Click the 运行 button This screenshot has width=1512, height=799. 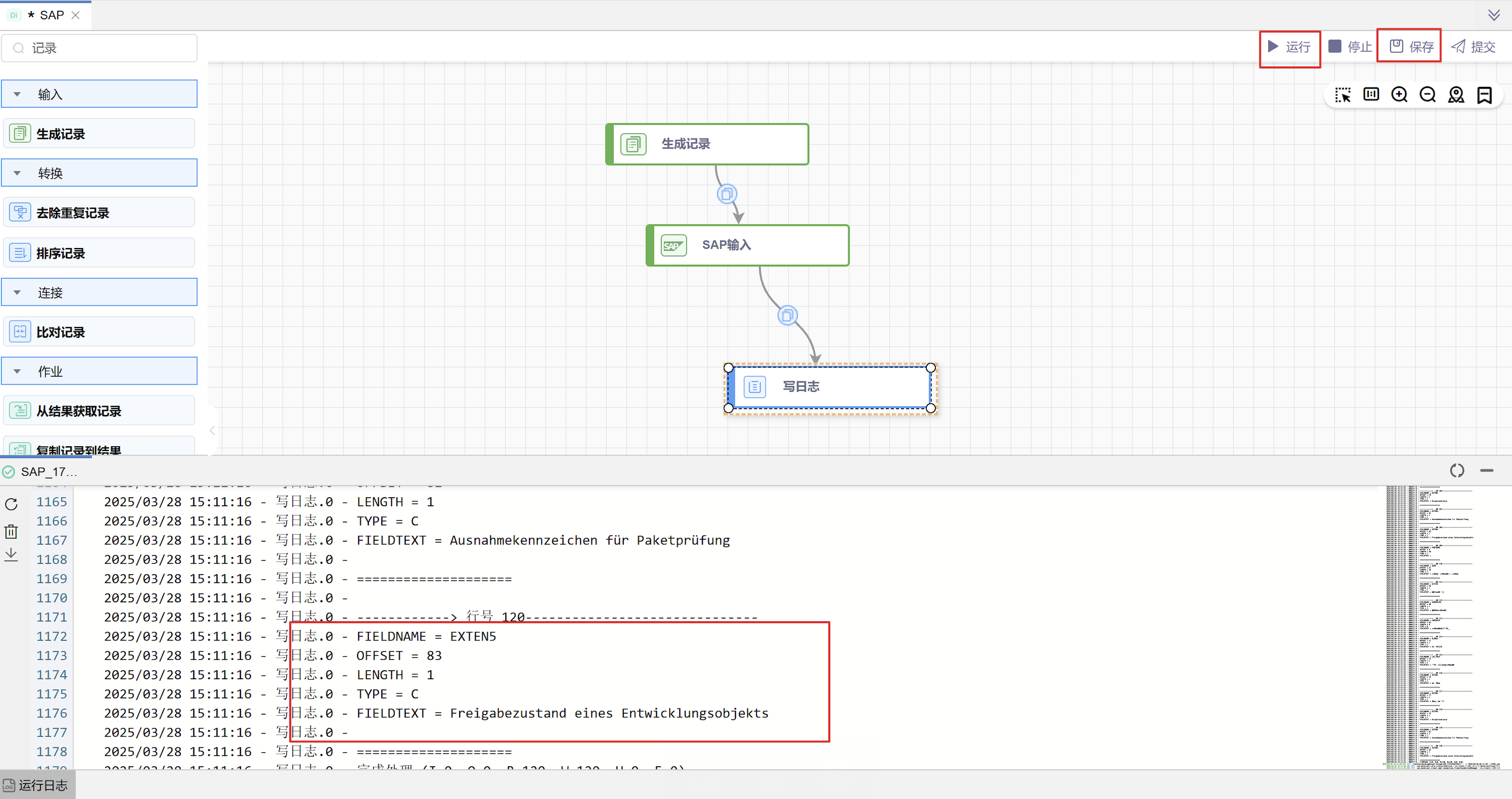(x=1289, y=47)
